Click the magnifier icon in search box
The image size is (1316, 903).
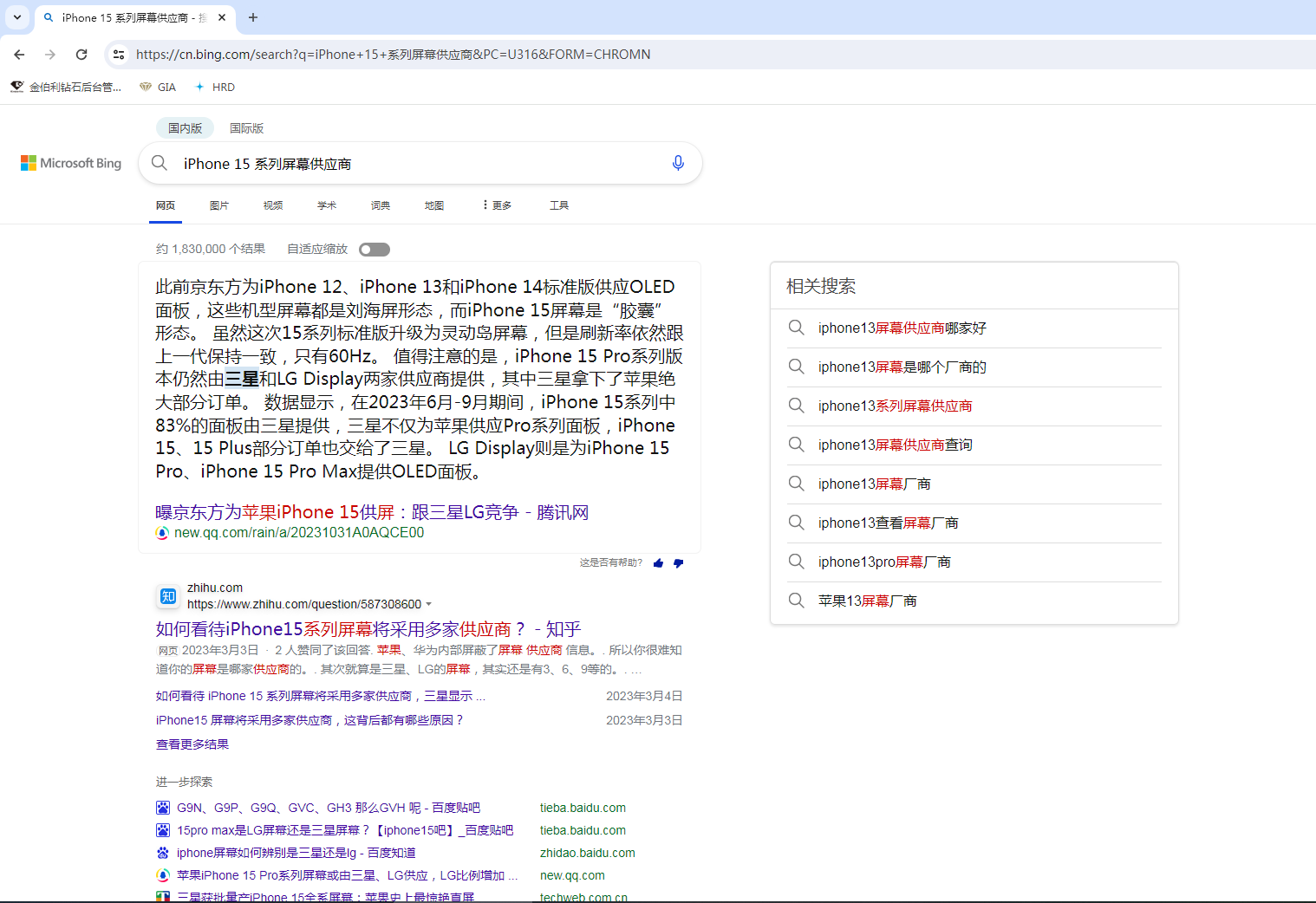(160, 163)
